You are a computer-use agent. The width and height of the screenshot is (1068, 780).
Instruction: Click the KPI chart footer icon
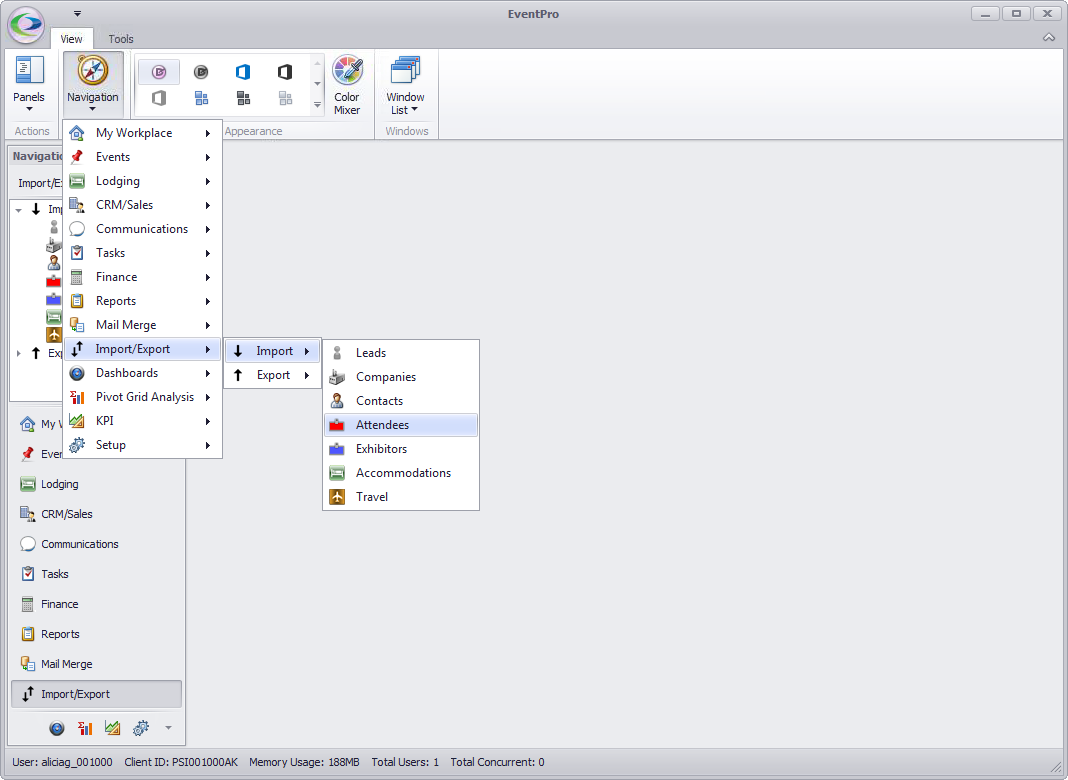(x=113, y=728)
